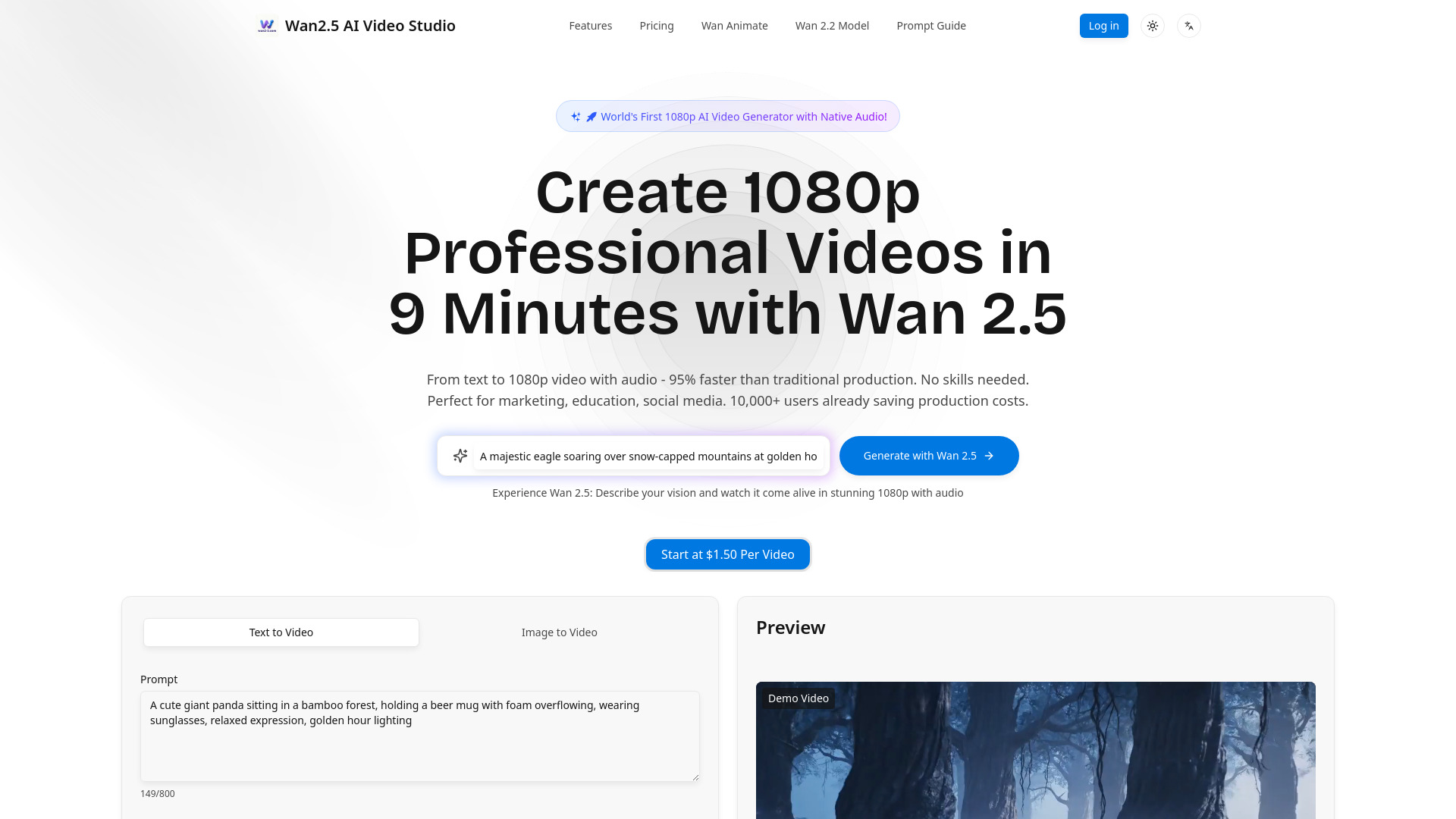
Task: Open the language switcher icon
Action: tap(1188, 25)
